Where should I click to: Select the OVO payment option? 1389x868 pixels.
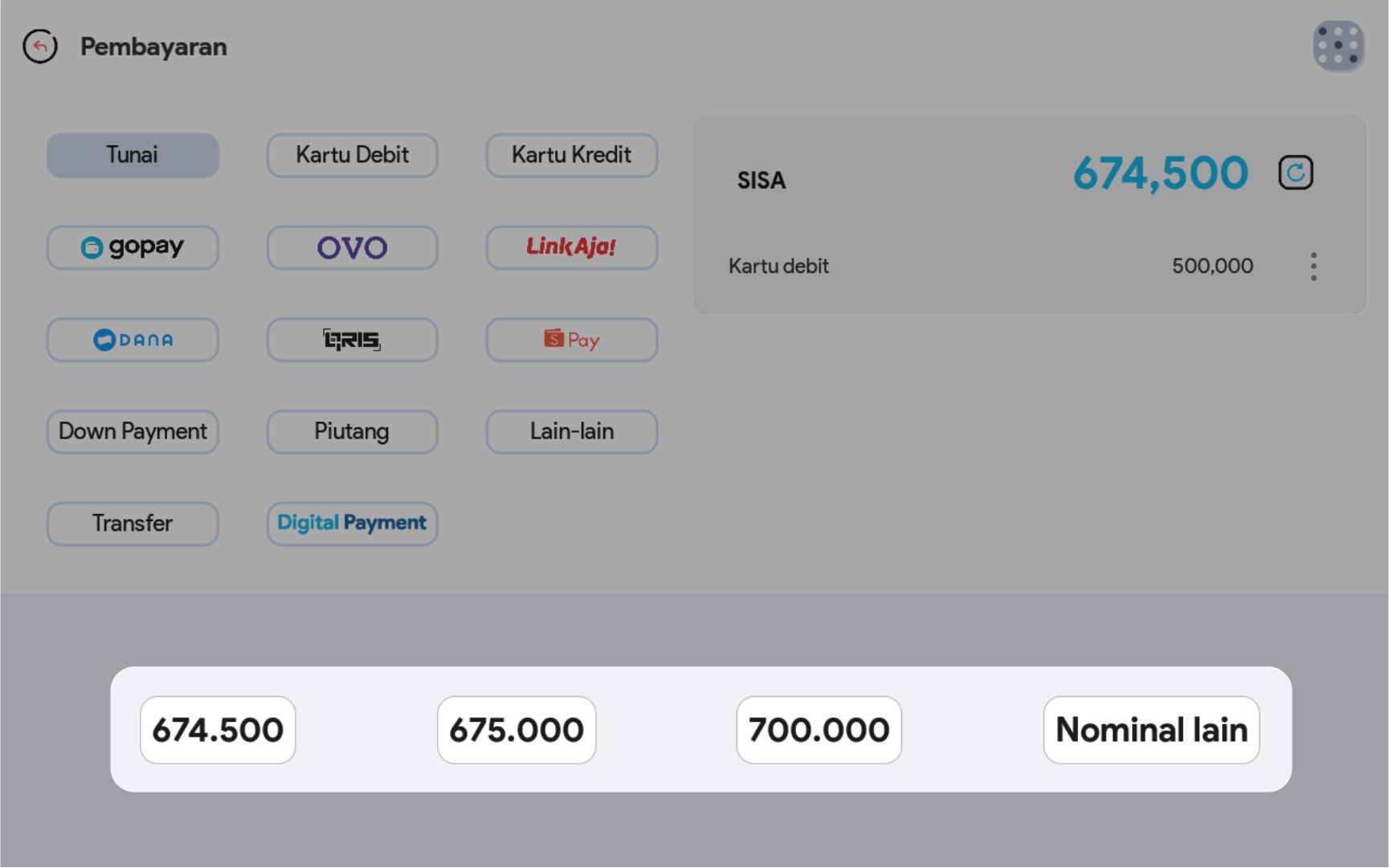pos(352,247)
